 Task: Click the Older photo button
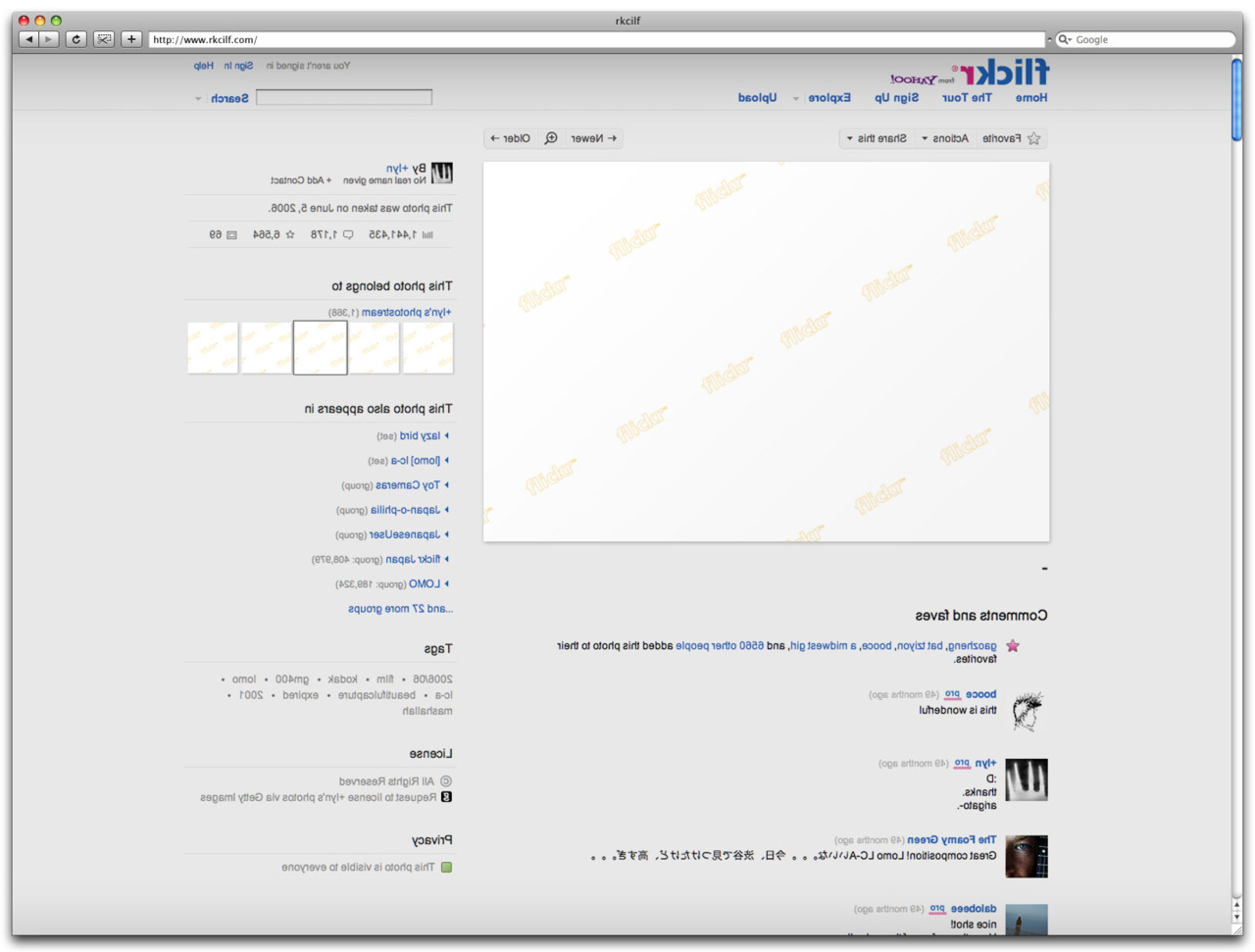point(510,138)
